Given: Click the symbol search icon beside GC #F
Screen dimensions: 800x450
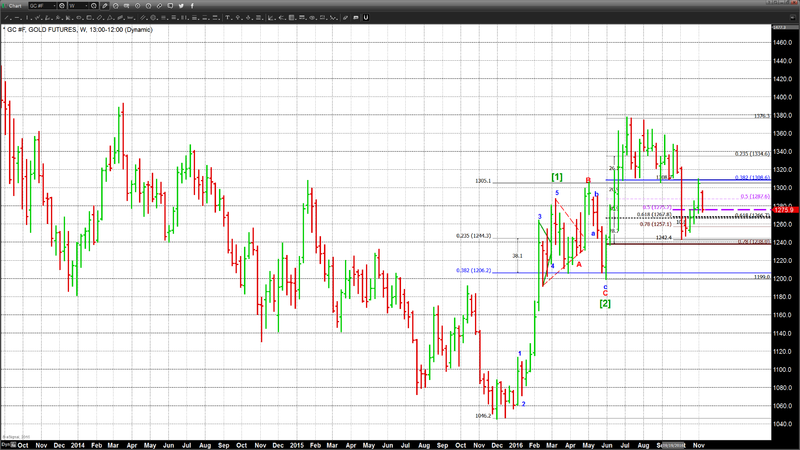Looking at the screenshot, I should 62,6.
